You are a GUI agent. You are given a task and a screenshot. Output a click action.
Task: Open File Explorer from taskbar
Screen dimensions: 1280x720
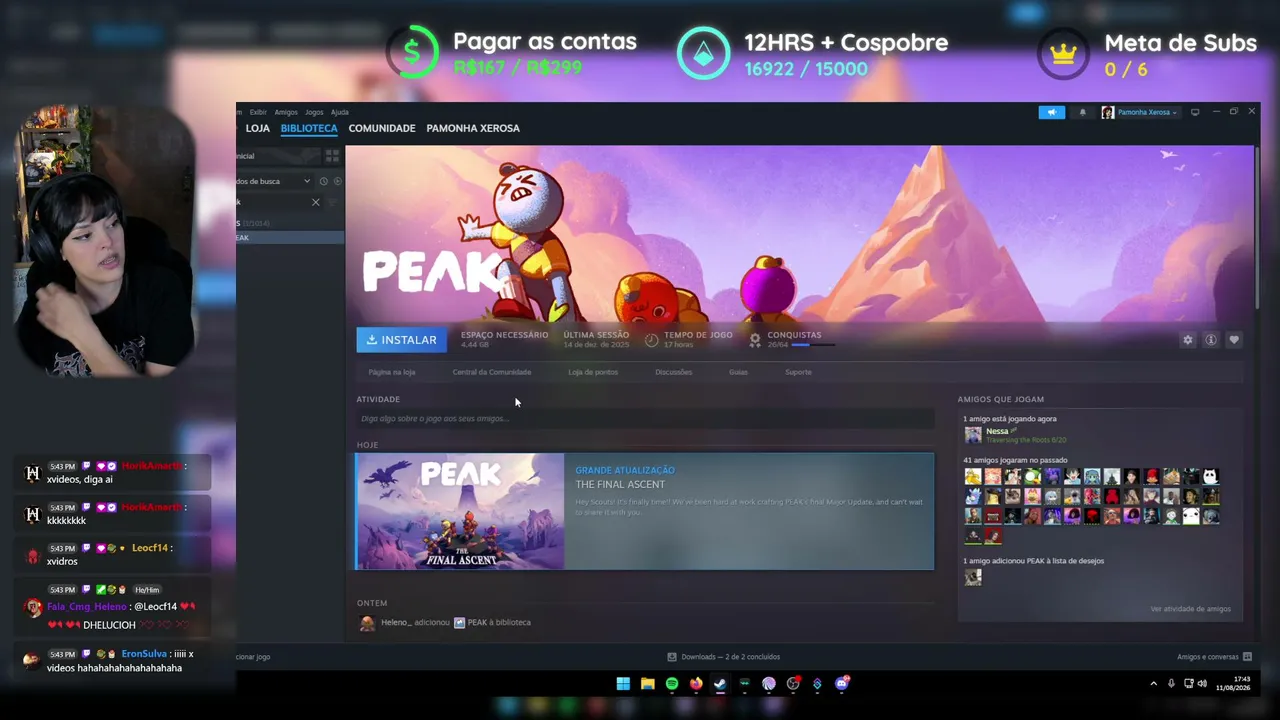[648, 684]
